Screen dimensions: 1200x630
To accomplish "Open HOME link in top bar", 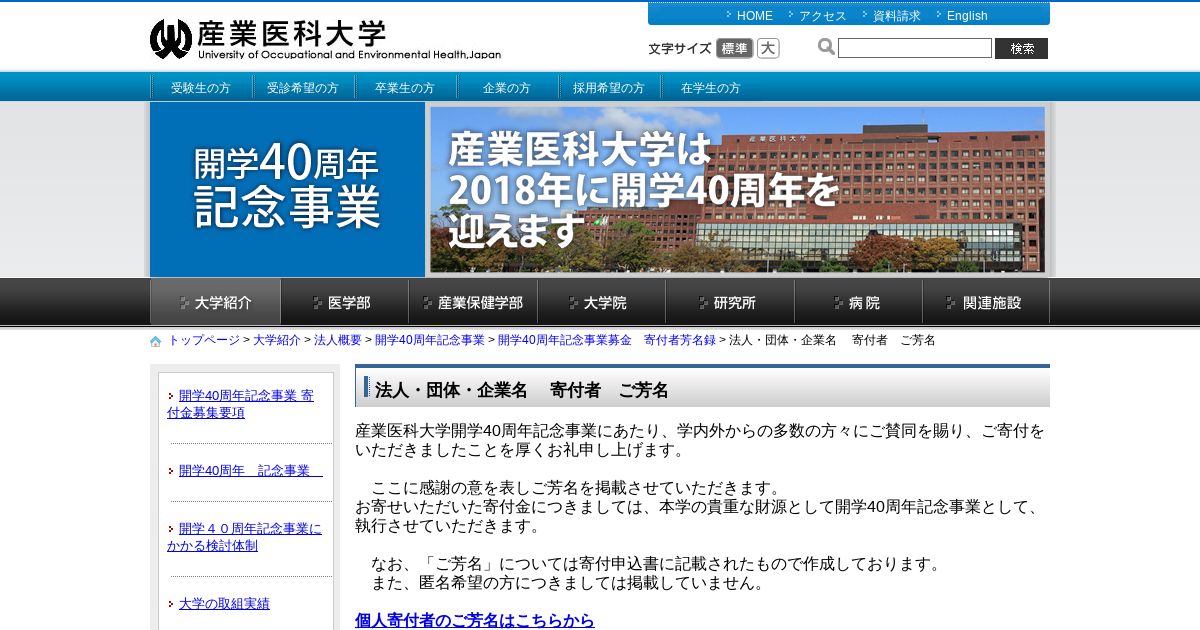I will click(x=755, y=16).
